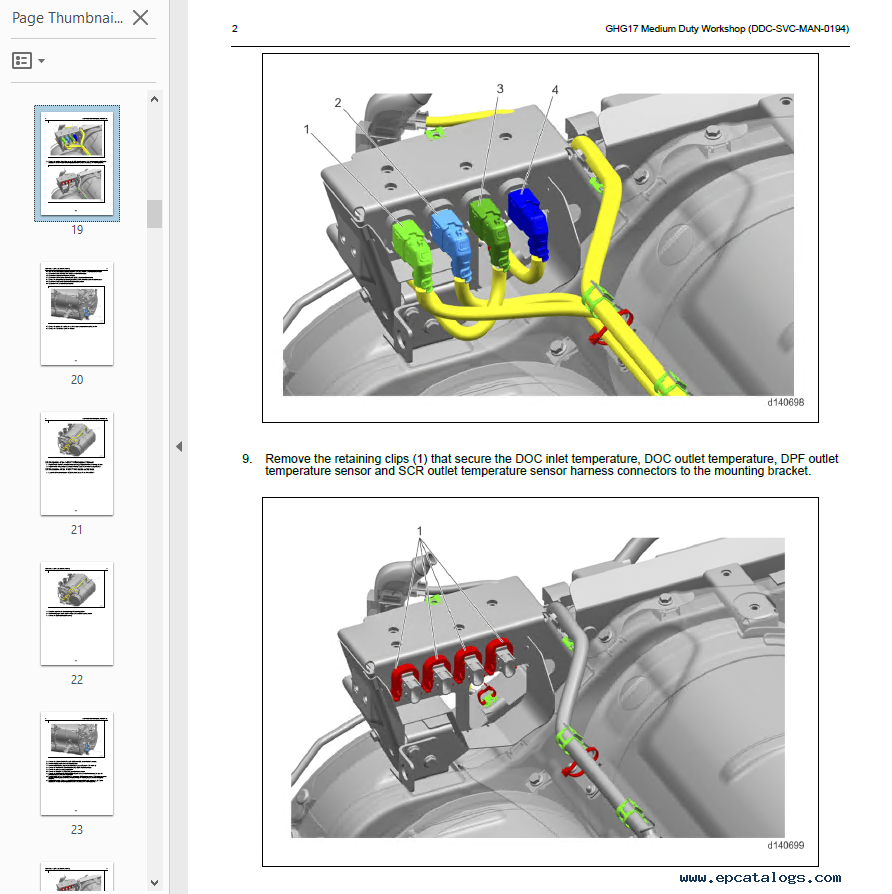Click the thumbnails scrollbar down arrow
892x894 pixels.
[x=154, y=882]
